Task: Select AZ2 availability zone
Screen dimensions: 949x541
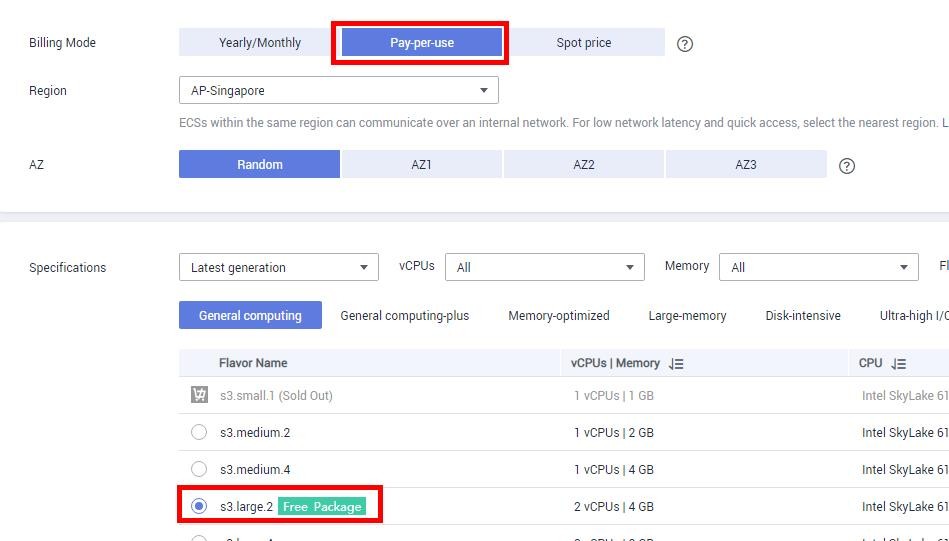Action: click(584, 164)
